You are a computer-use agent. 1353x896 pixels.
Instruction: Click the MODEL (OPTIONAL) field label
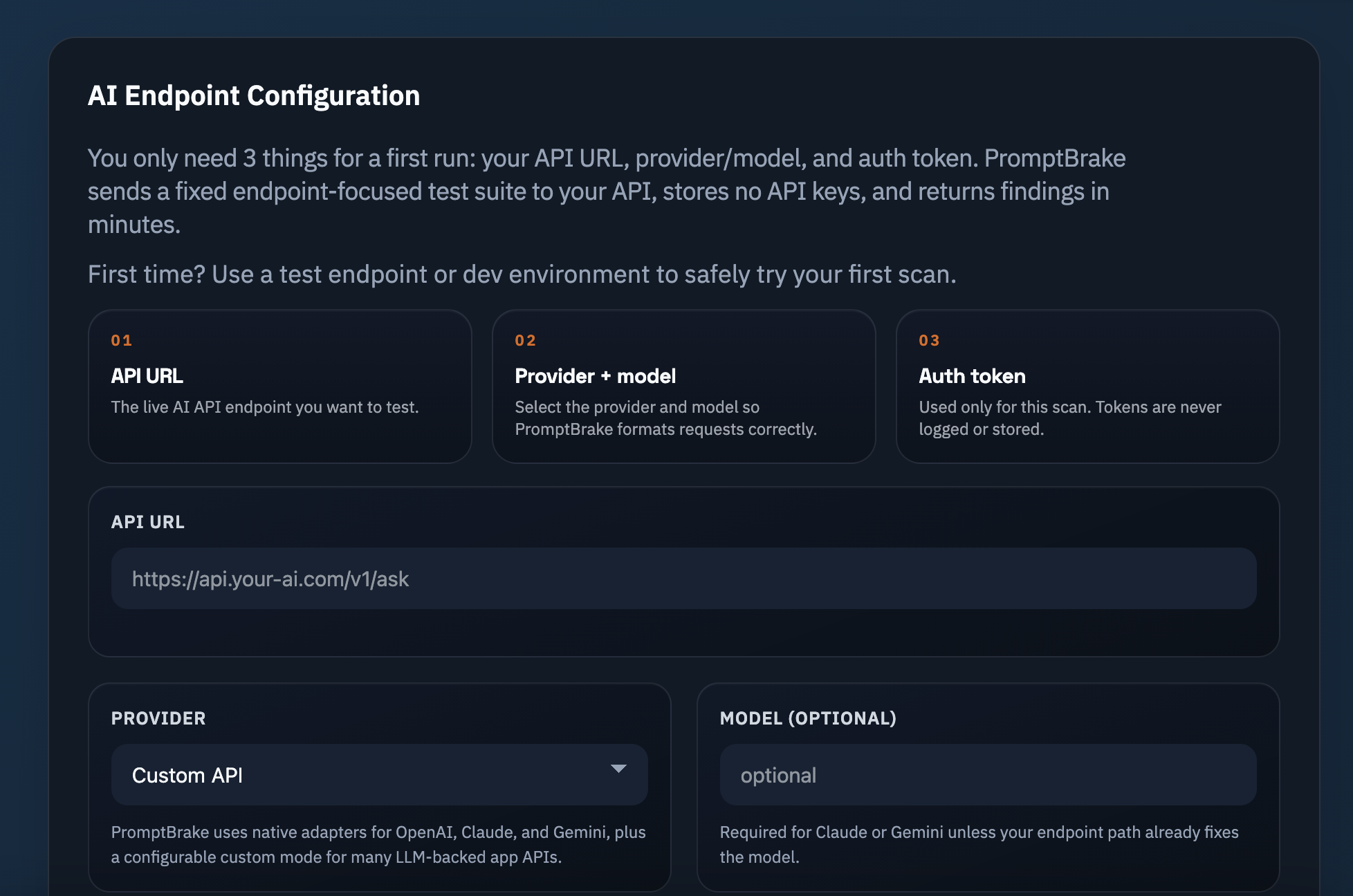click(808, 718)
